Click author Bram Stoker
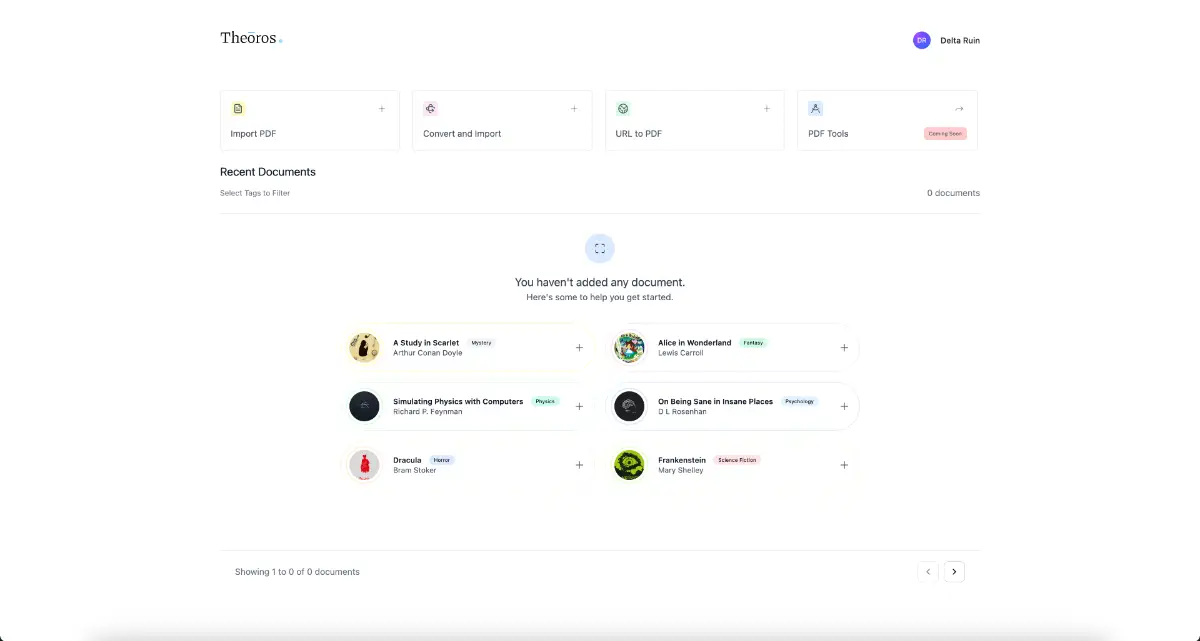Image resolution: width=1200 pixels, height=641 pixels. click(415, 470)
